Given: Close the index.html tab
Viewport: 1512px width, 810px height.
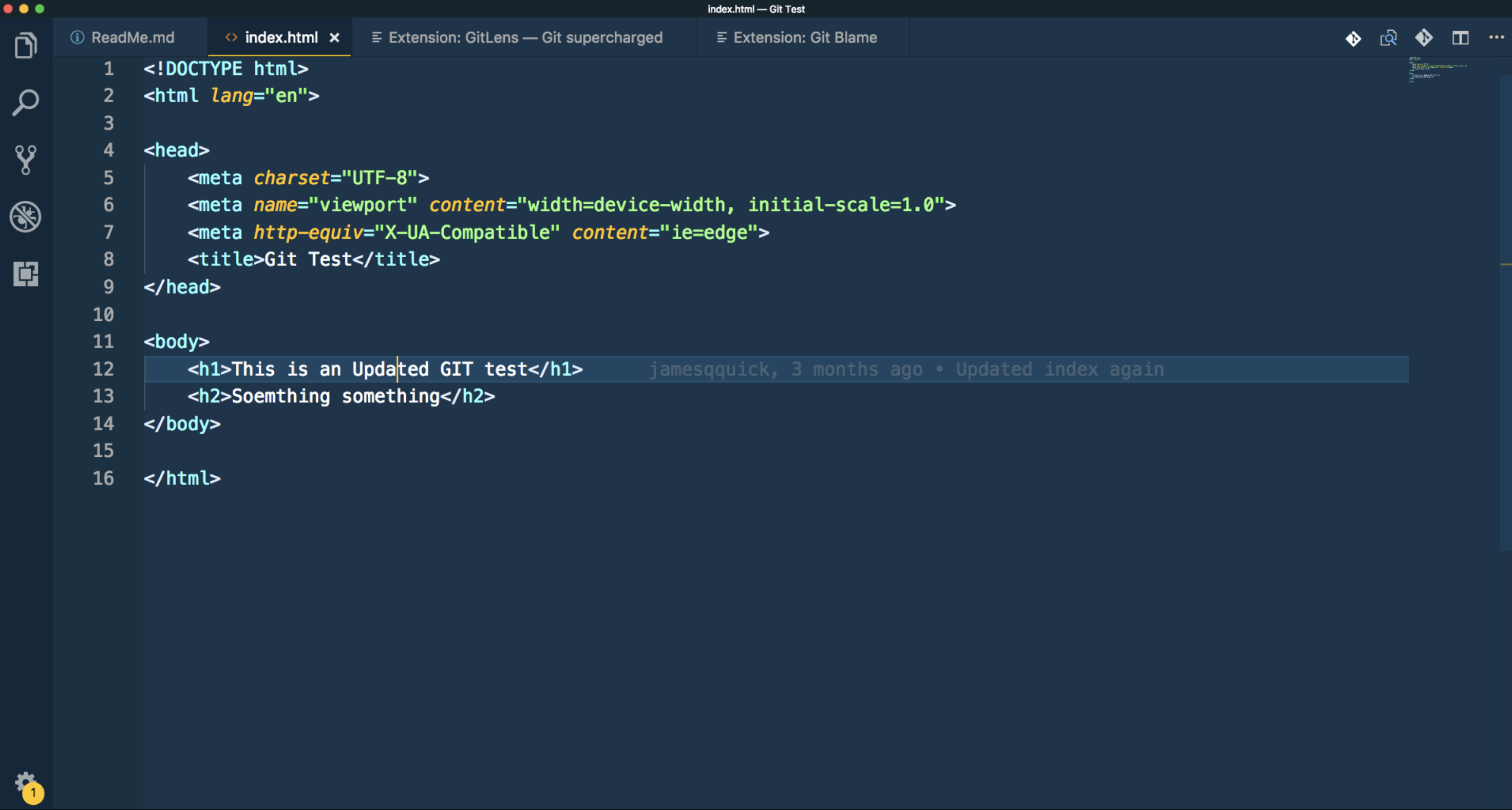Looking at the screenshot, I should point(335,37).
